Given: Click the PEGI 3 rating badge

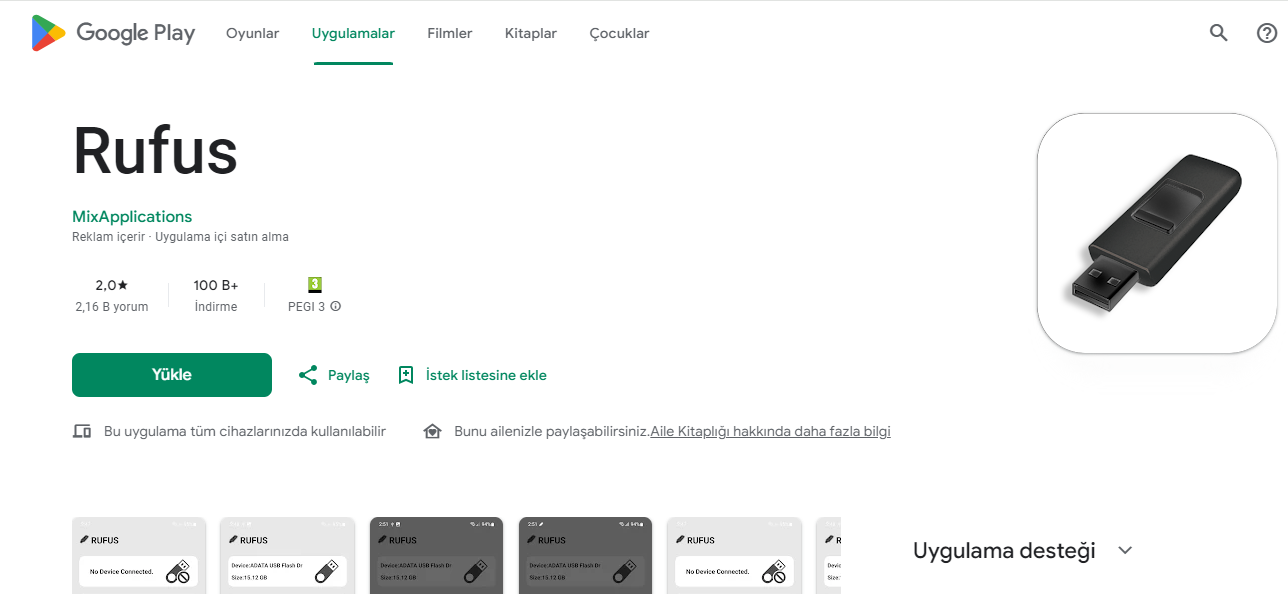Looking at the screenshot, I should (x=315, y=285).
